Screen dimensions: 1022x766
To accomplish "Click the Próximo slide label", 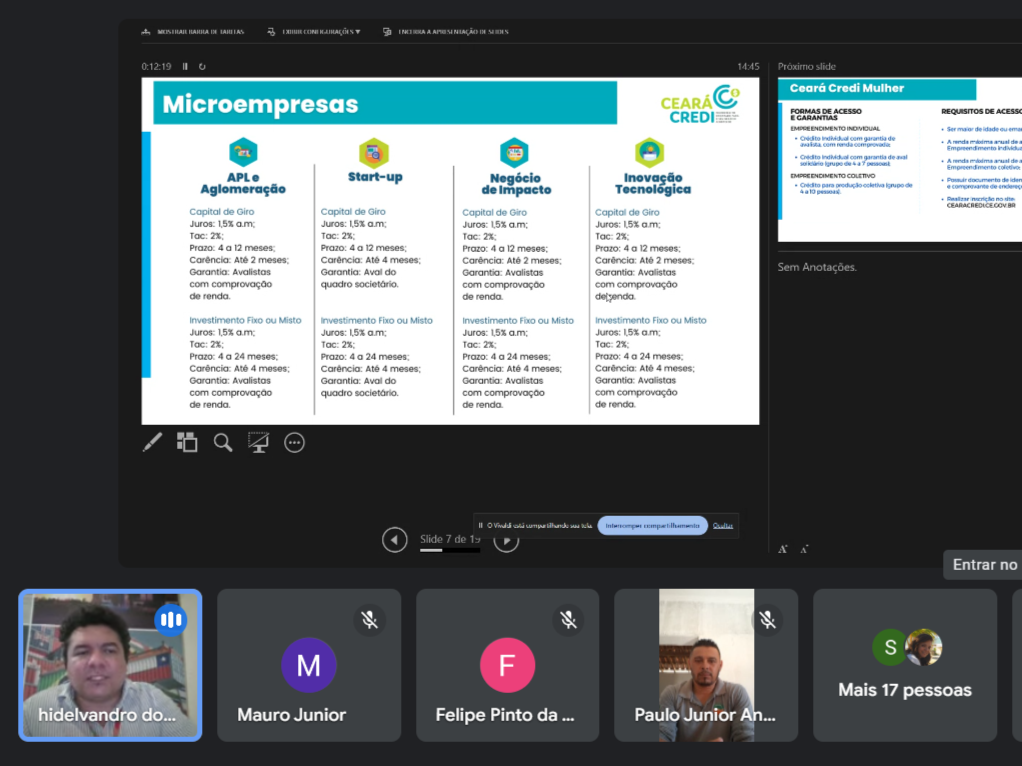I will click(806, 66).
